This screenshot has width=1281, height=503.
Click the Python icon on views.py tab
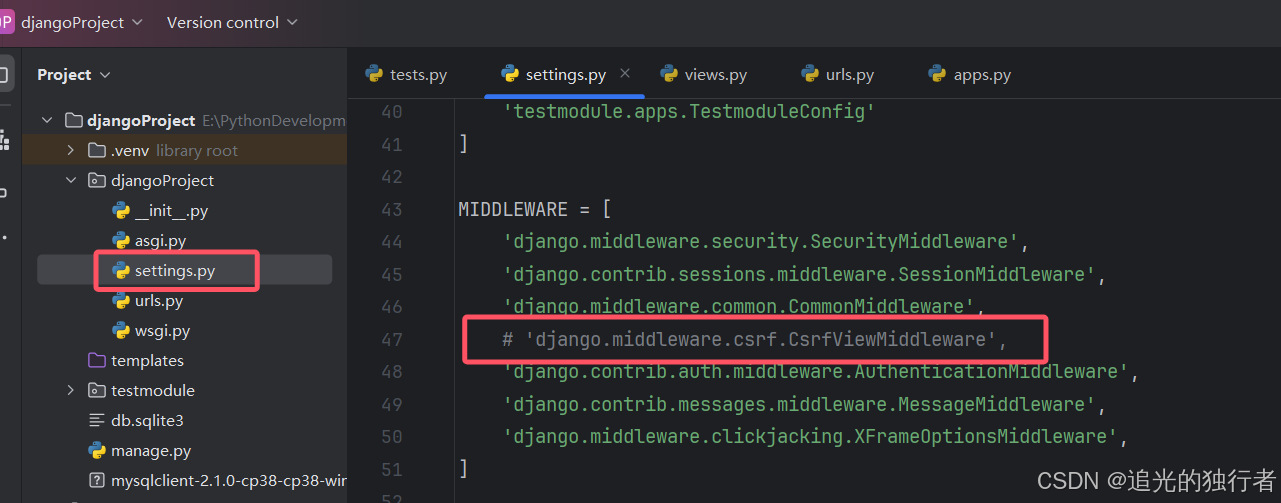point(670,74)
